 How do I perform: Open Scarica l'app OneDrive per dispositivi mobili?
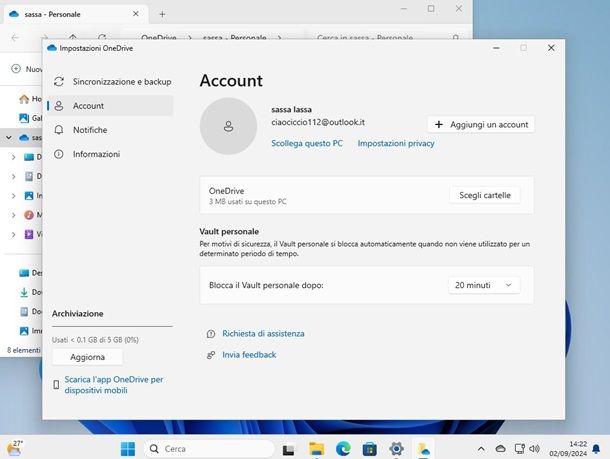[114, 385]
